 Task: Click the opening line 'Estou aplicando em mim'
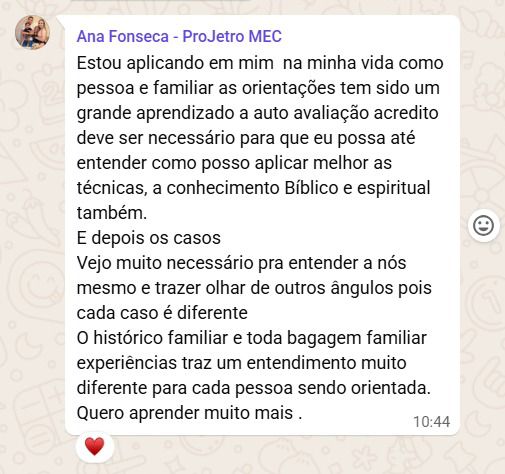pyautogui.click(x=175, y=63)
